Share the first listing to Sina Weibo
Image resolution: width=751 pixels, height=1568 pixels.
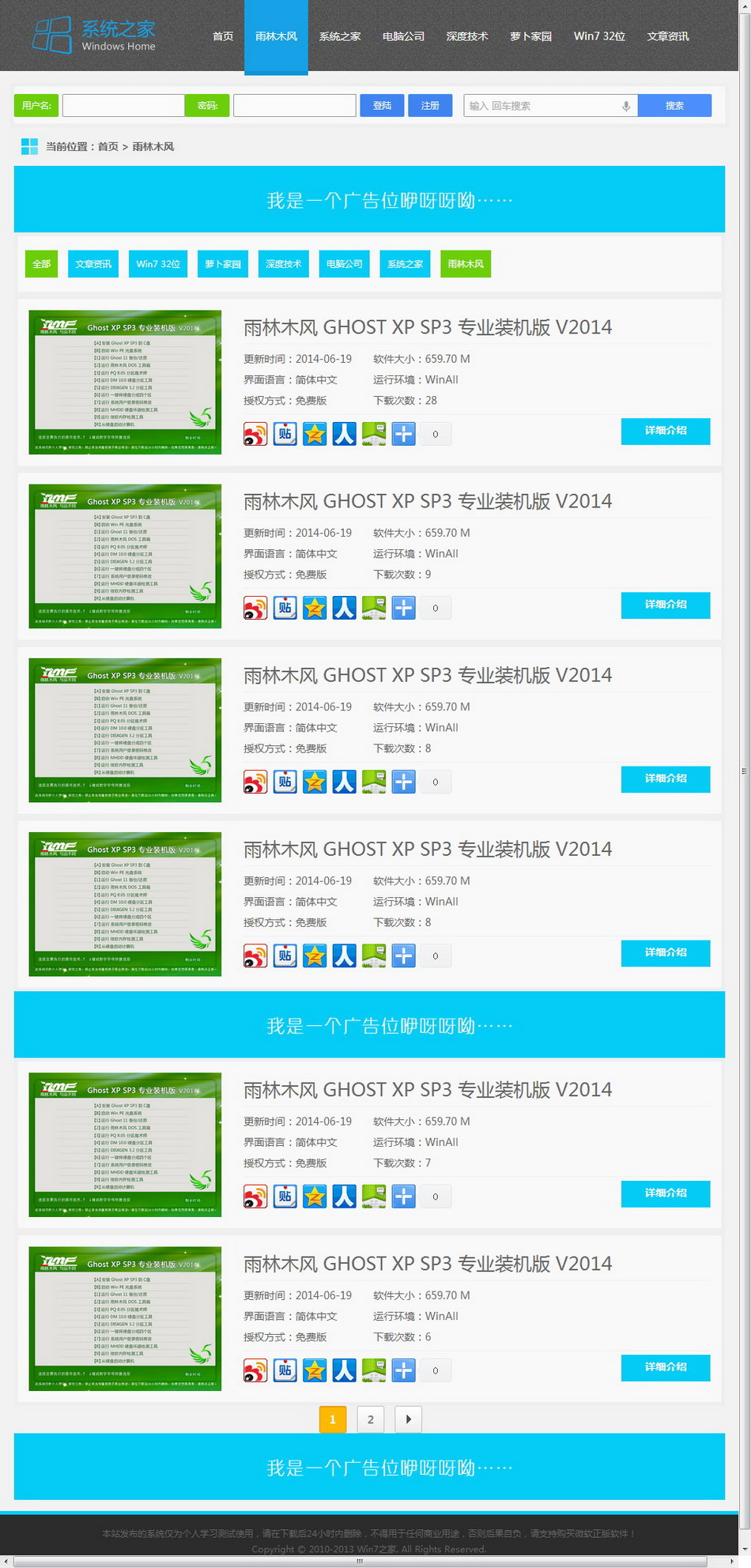pyautogui.click(x=255, y=434)
